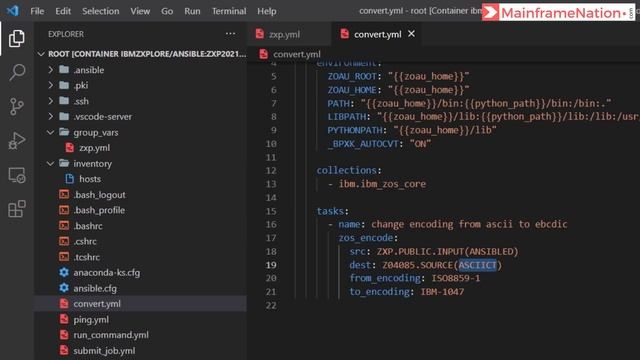The image size is (640, 360).
Task: Click the EXPLORER panel title
Action: click(66, 34)
